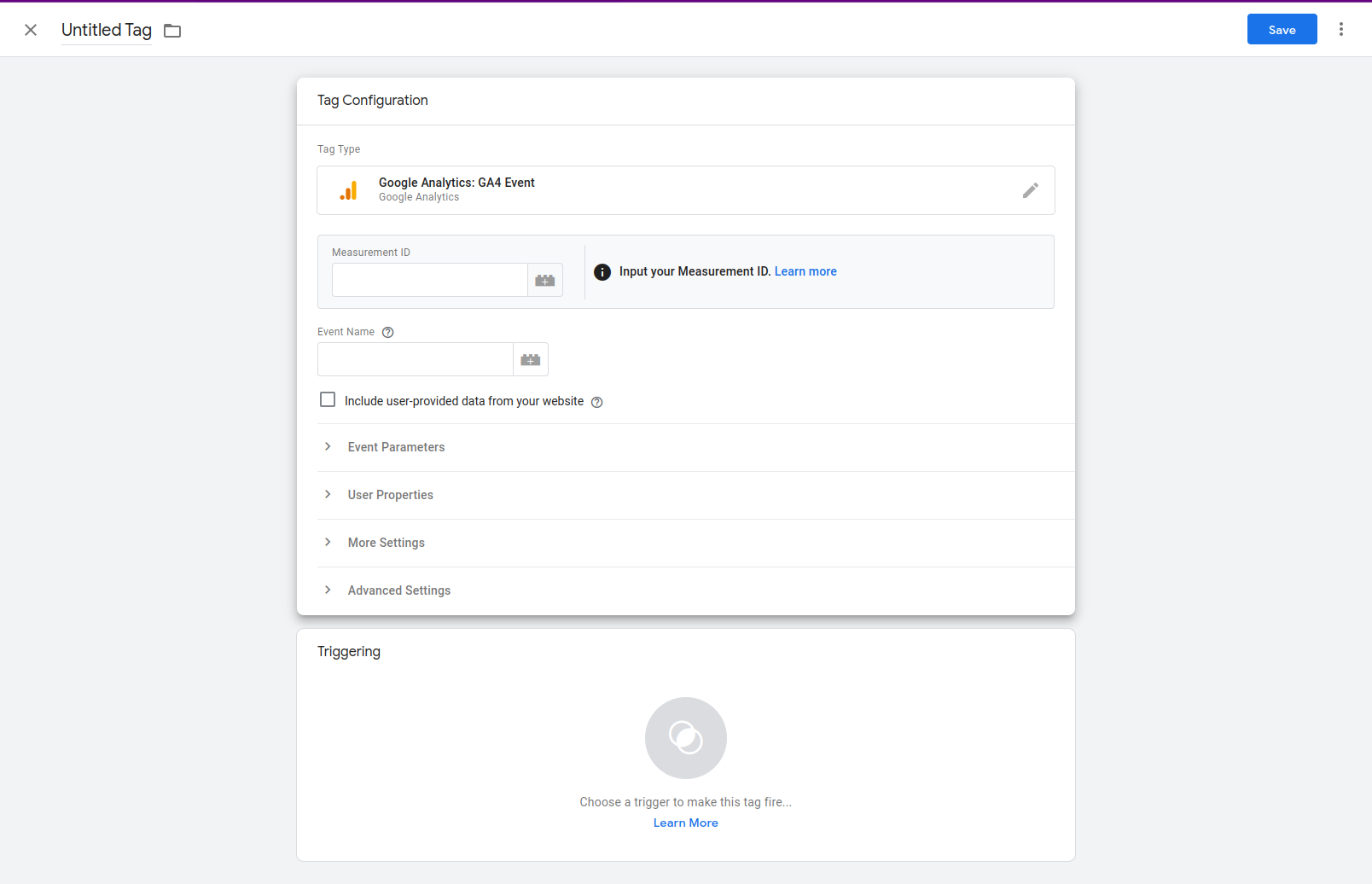Click the info icon beside Measurement ID message
The height and width of the screenshot is (884, 1372).
click(602, 272)
